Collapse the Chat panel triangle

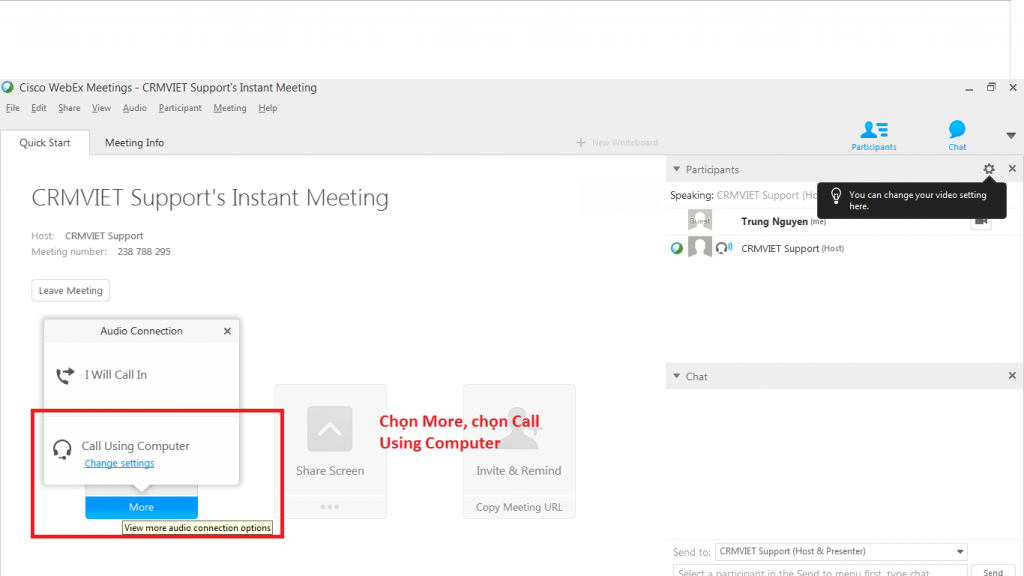pyautogui.click(x=677, y=376)
